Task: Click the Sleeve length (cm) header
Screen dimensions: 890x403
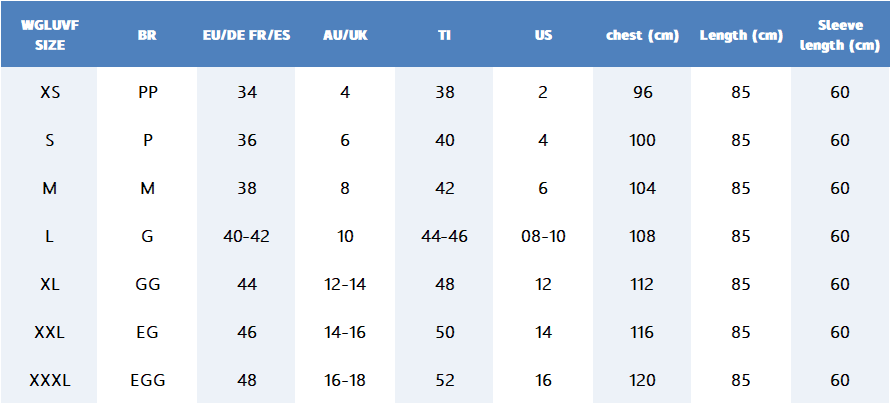Action: 840,35
